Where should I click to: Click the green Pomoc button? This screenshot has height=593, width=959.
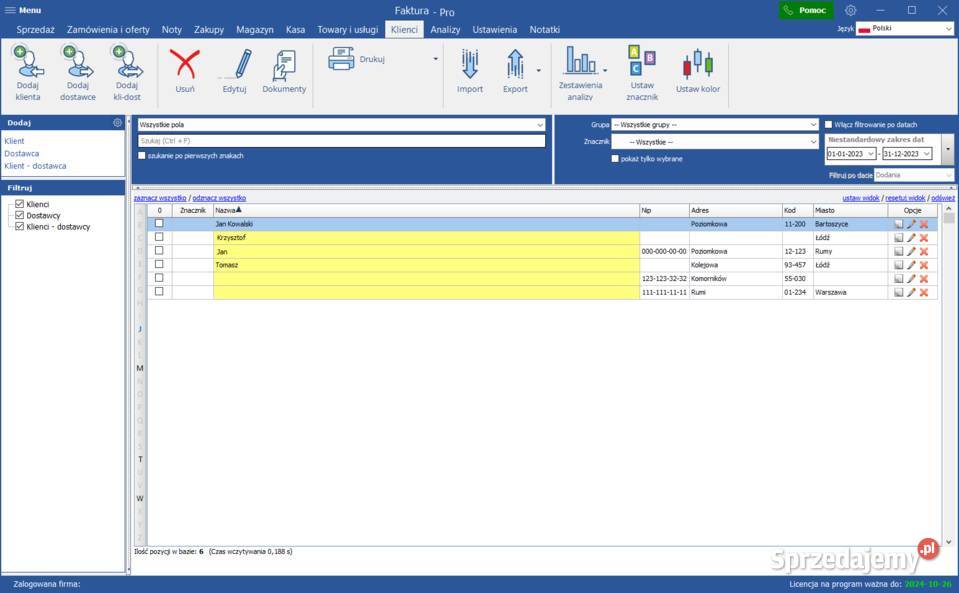pyautogui.click(x=806, y=10)
